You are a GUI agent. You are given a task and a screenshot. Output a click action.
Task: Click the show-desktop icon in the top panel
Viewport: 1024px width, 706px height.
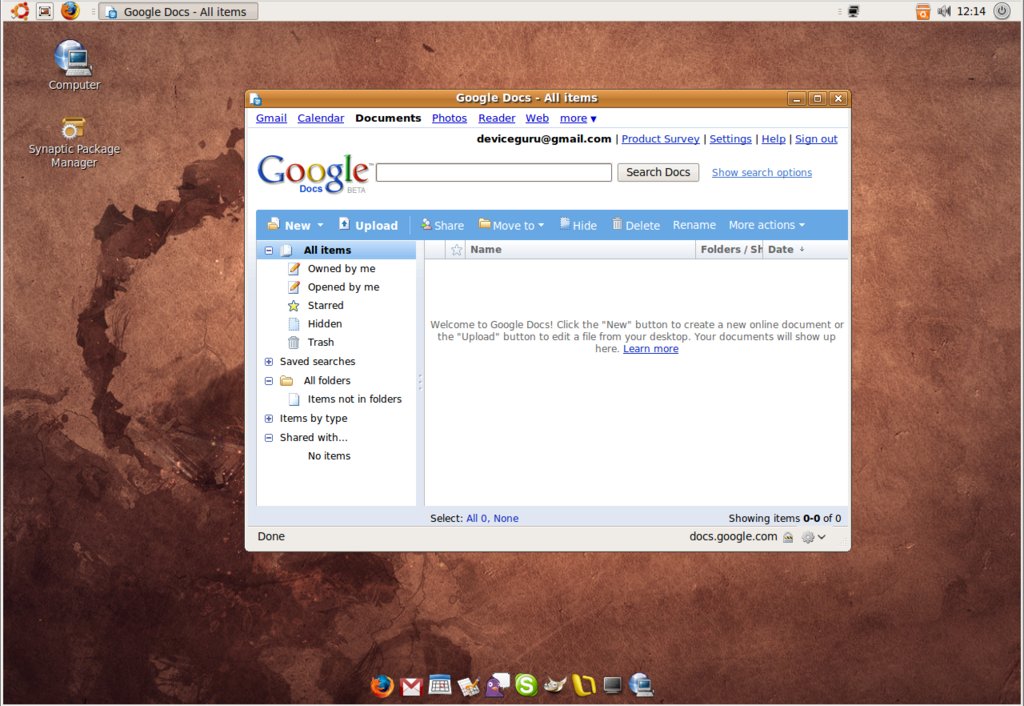[x=44, y=11]
